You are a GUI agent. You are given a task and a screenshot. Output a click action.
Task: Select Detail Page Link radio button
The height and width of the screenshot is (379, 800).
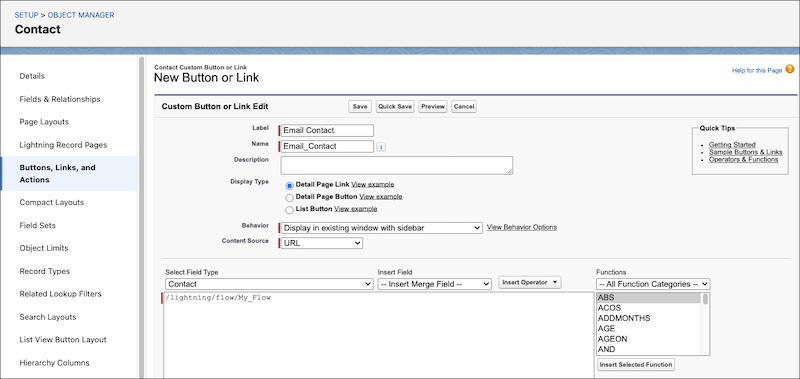point(289,186)
